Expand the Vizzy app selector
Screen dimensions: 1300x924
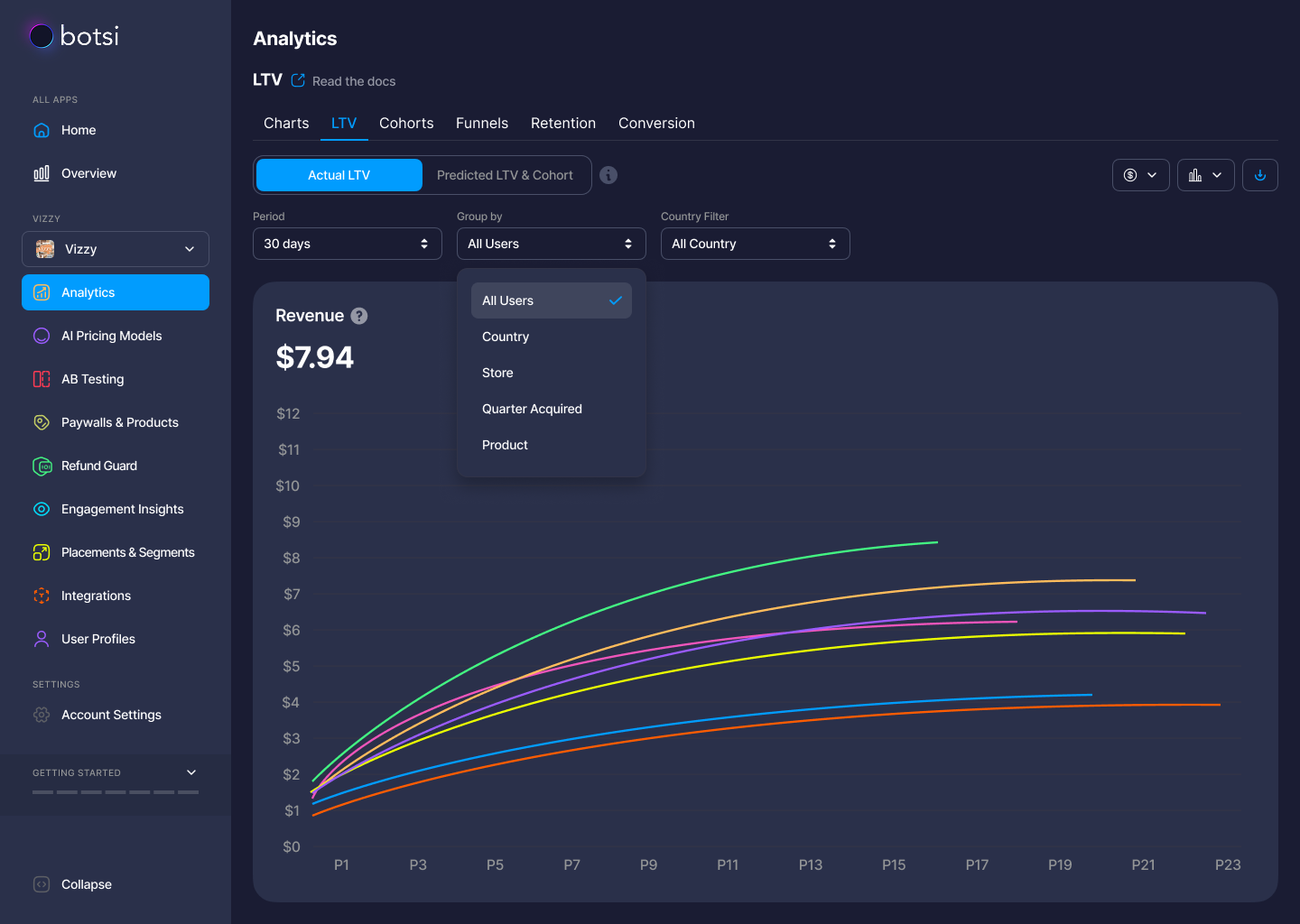pos(116,249)
